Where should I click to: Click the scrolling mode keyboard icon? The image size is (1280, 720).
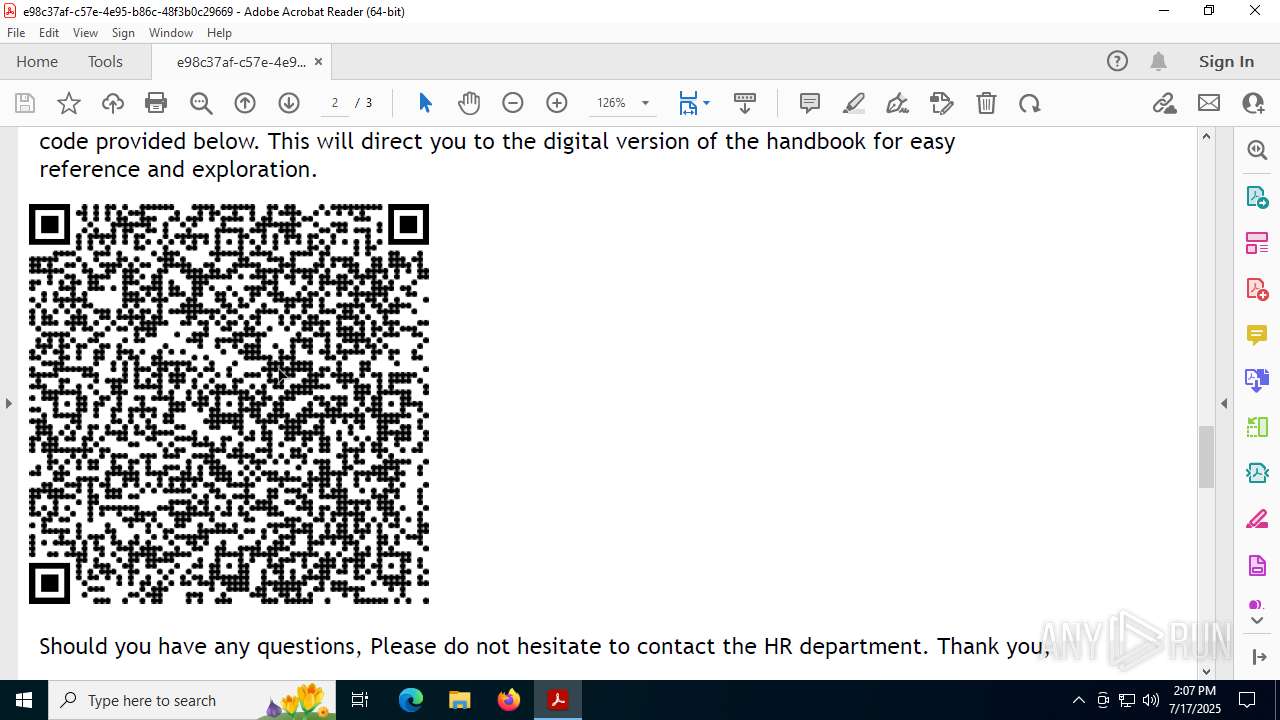click(x=745, y=103)
